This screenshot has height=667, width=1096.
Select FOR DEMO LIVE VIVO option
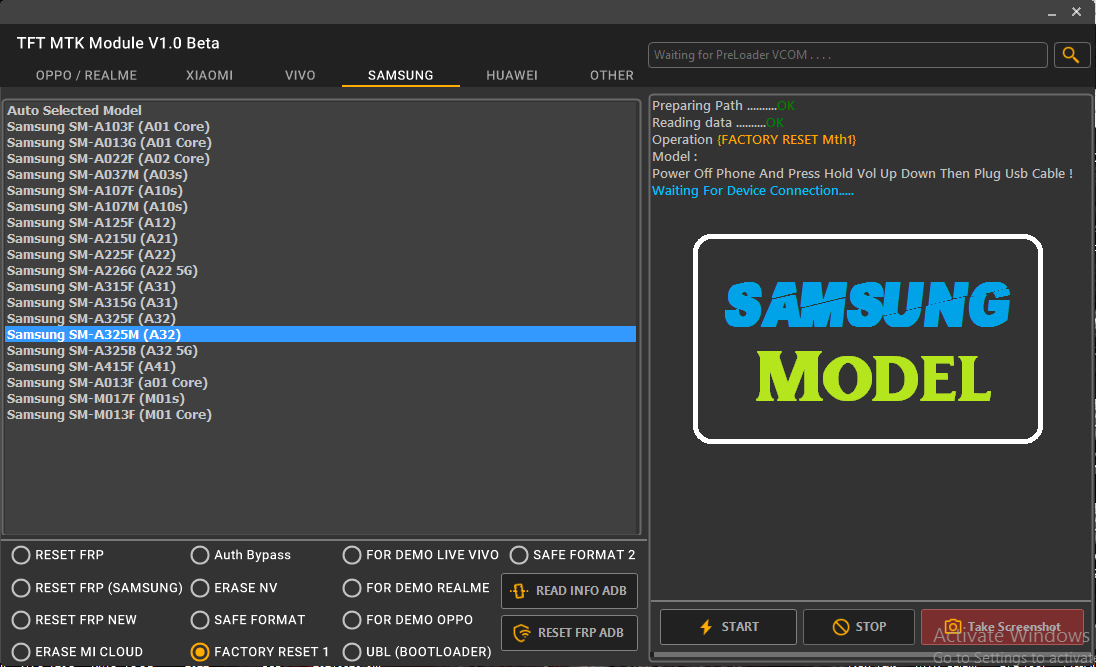point(421,555)
